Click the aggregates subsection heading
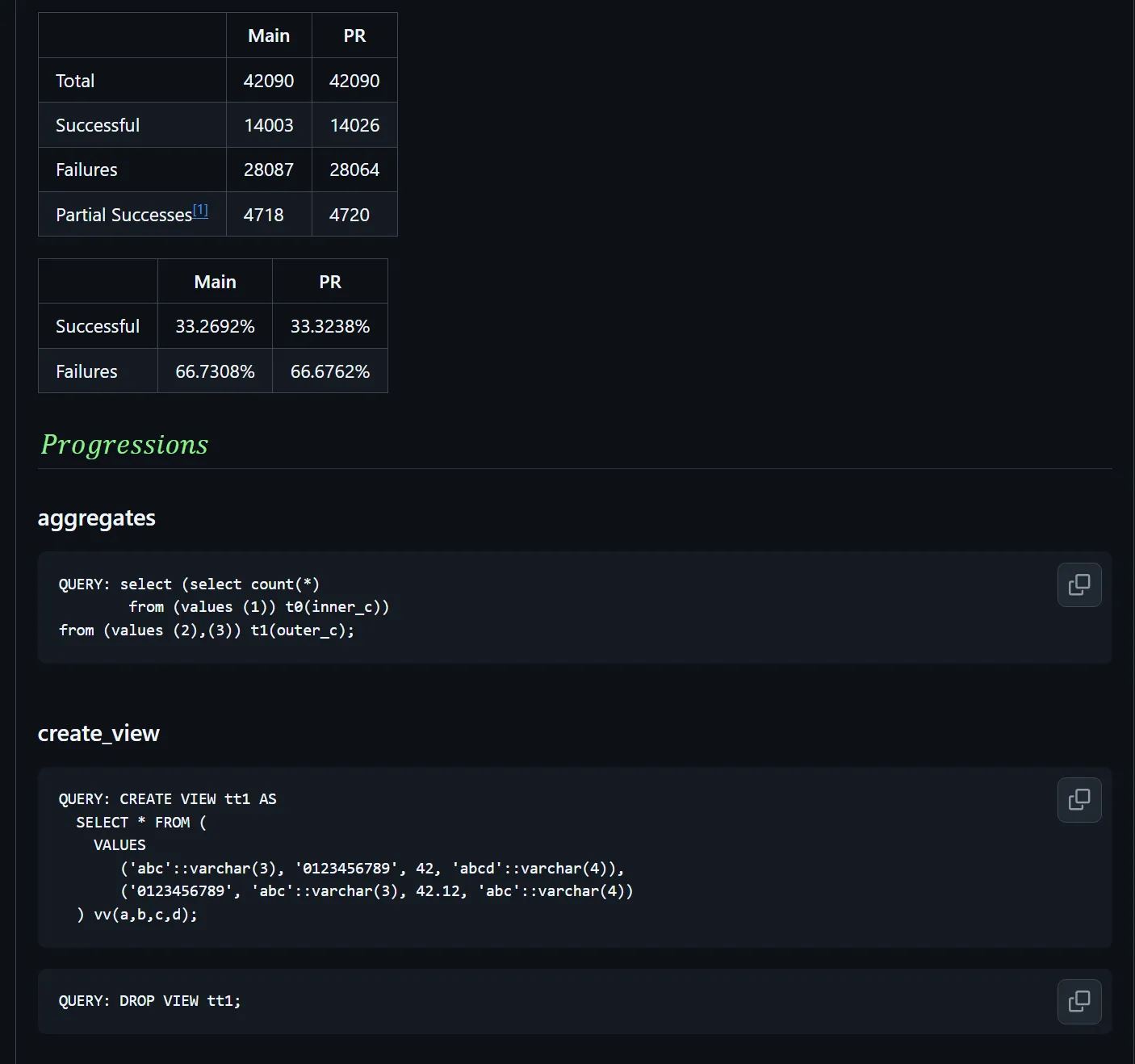 [x=96, y=518]
